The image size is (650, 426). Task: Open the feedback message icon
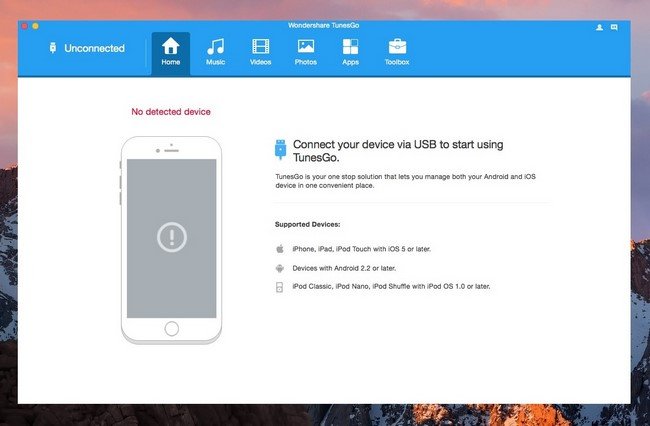click(614, 27)
